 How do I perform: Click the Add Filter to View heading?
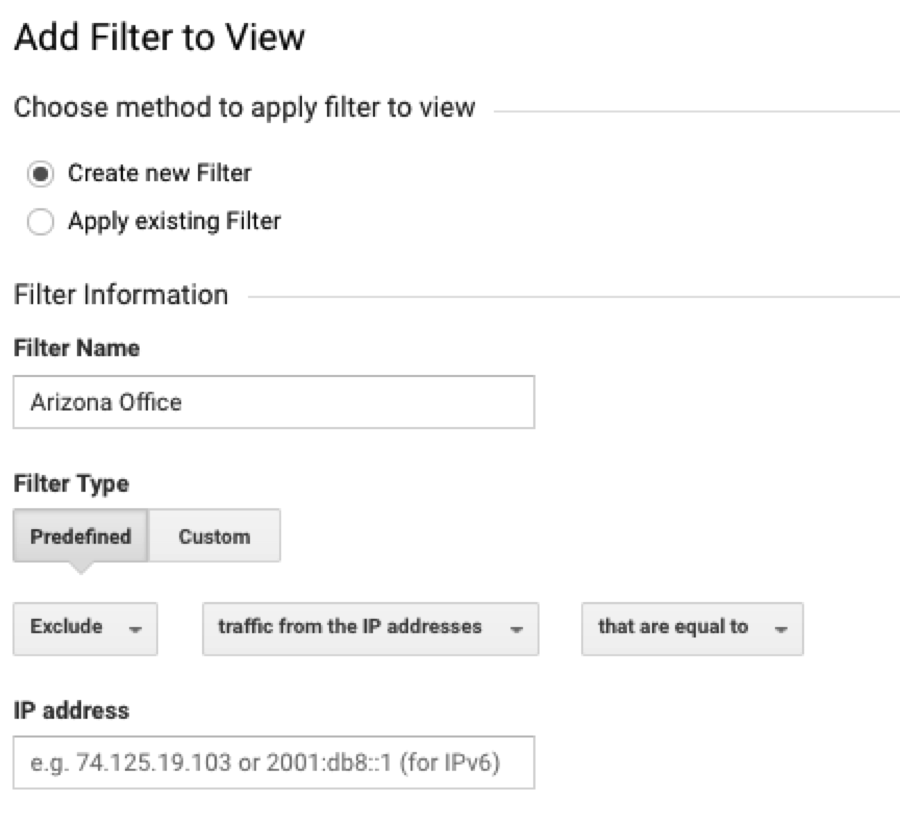coord(159,39)
